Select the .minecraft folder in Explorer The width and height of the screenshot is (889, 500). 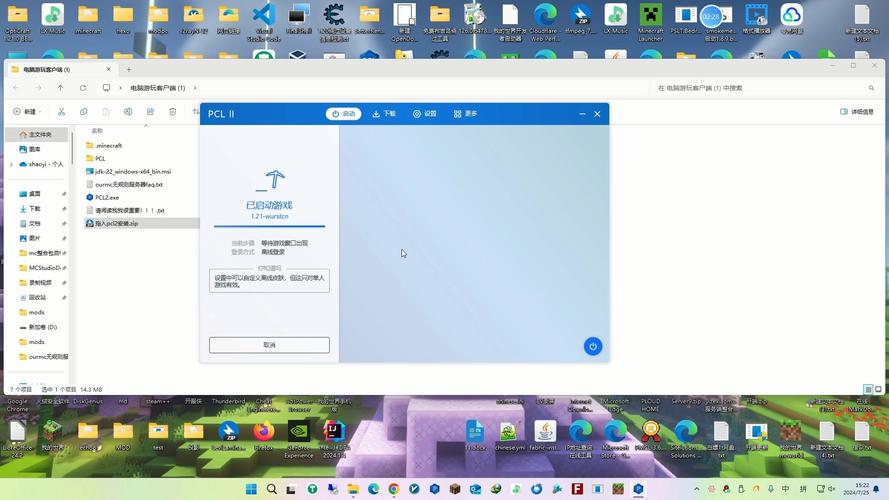tap(104, 146)
